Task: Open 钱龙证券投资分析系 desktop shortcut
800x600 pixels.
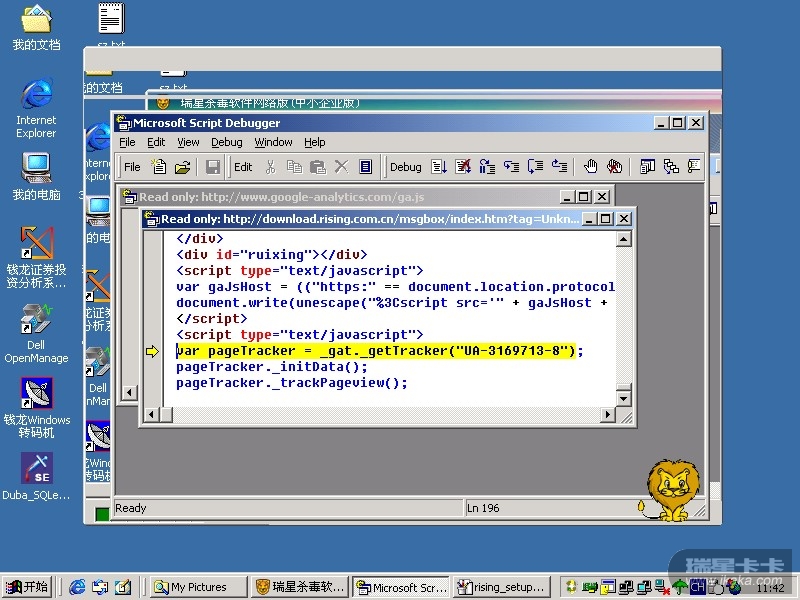Action: tap(36, 257)
